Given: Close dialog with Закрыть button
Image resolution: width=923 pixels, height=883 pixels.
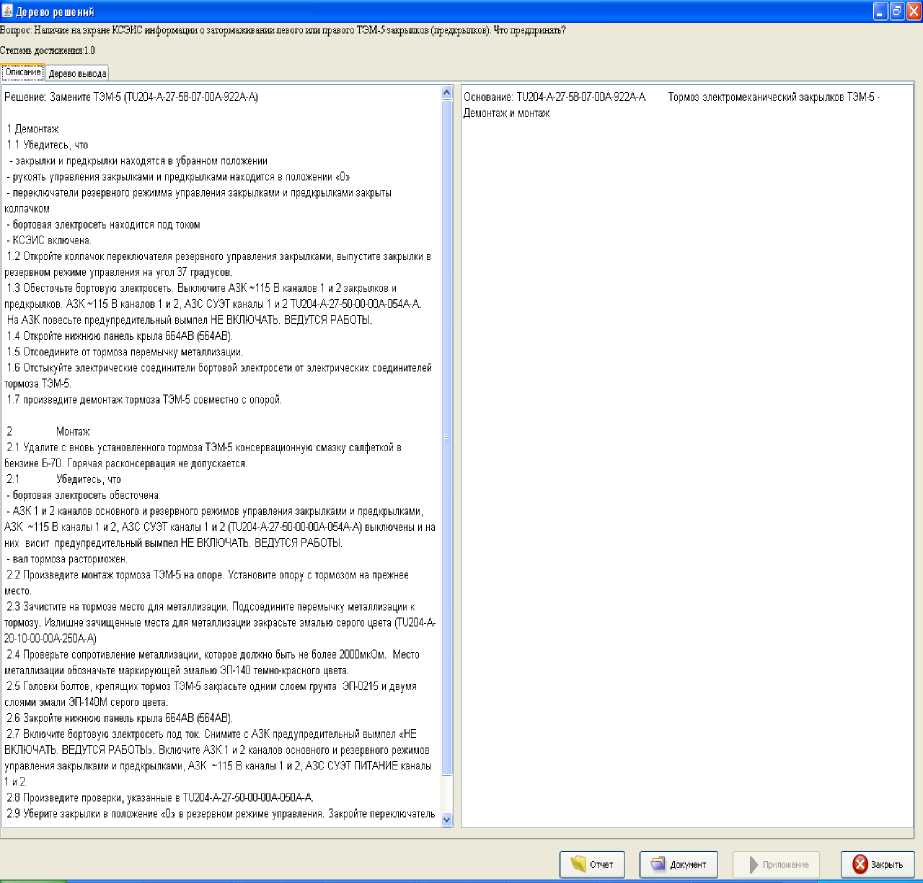Looking at the screenshot, I should coord(877,864).
